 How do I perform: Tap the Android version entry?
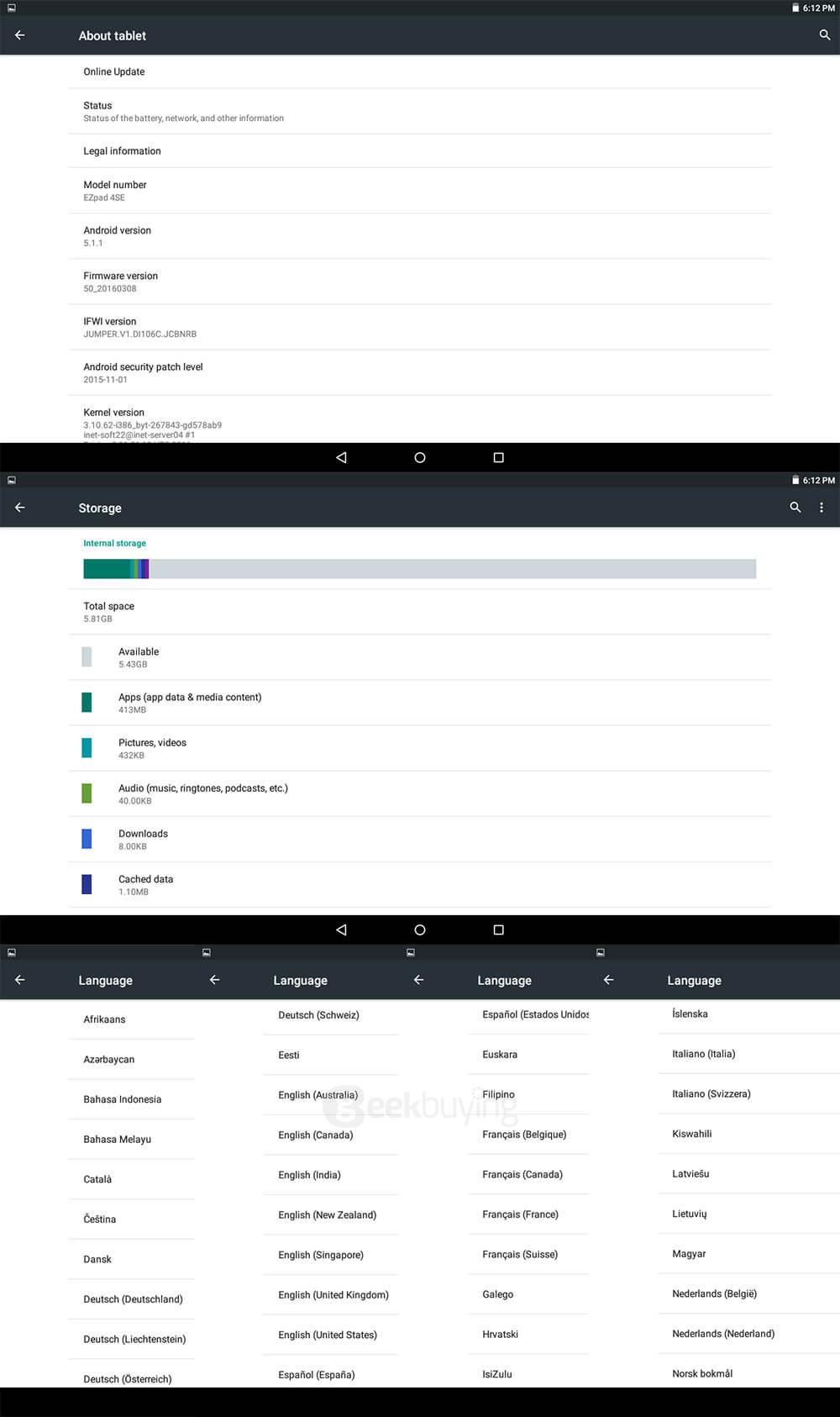pos(118,236)
